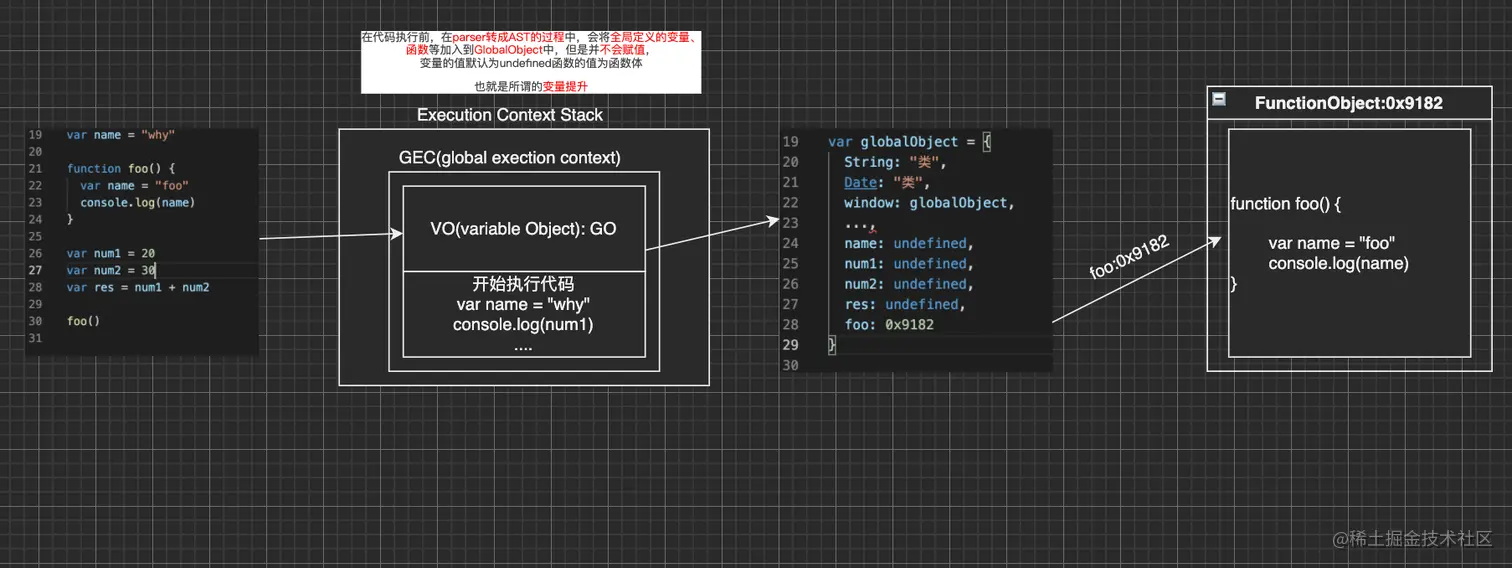Select the 变量提升 note line
The image size is (1512, 568).
(x=531, y=86)
